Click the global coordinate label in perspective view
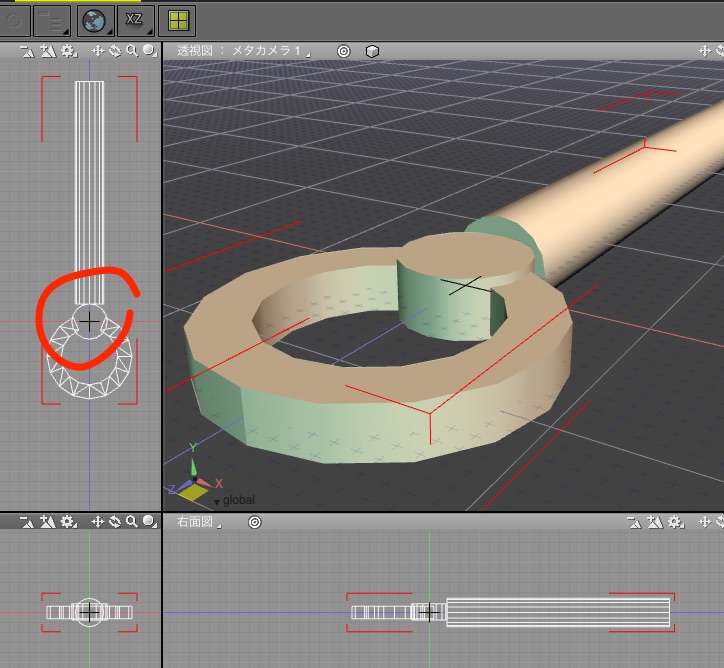The height and width of the screenshot is (668, 724). pyautogui.click(x=238, y=500)
